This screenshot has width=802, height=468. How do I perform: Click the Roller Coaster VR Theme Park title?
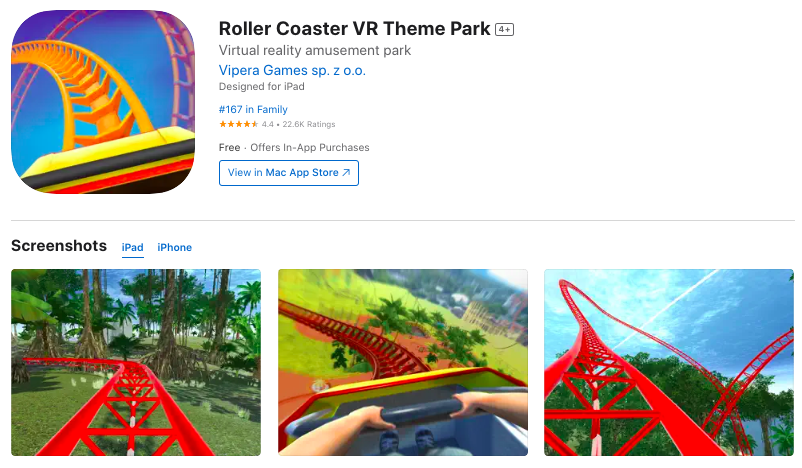(x=354, y=29)
